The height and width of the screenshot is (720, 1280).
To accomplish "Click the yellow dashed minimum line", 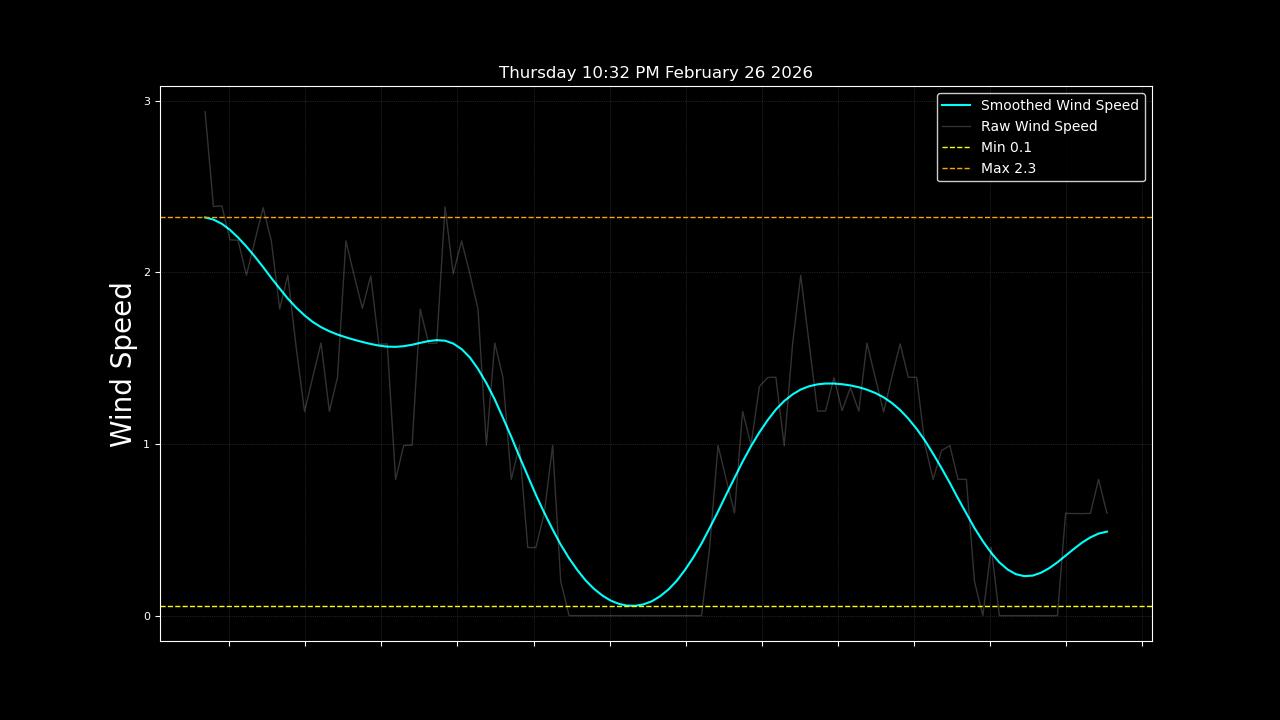I will click(800, 606).
